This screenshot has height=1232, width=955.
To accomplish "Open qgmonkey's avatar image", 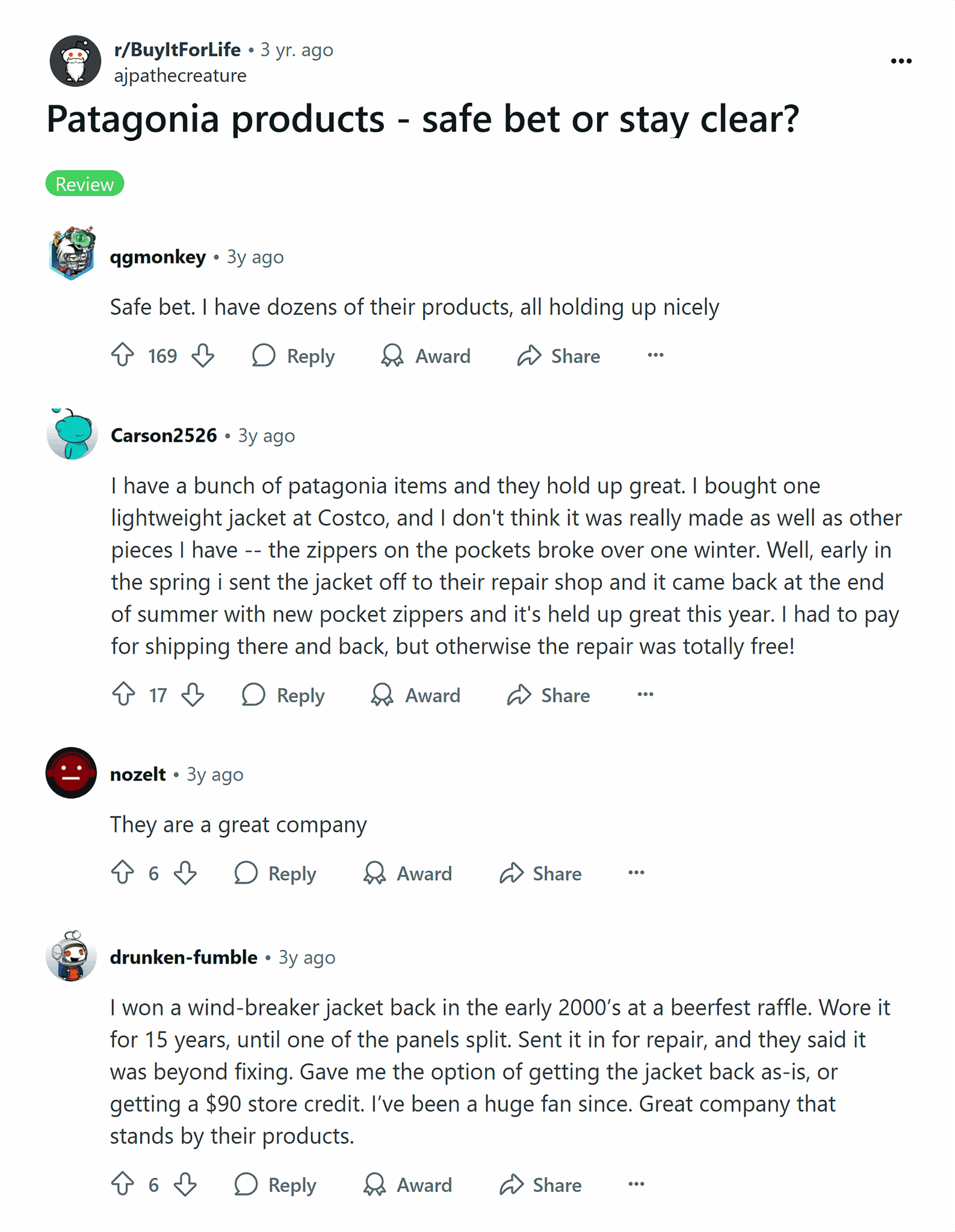I will pos(72,253).
